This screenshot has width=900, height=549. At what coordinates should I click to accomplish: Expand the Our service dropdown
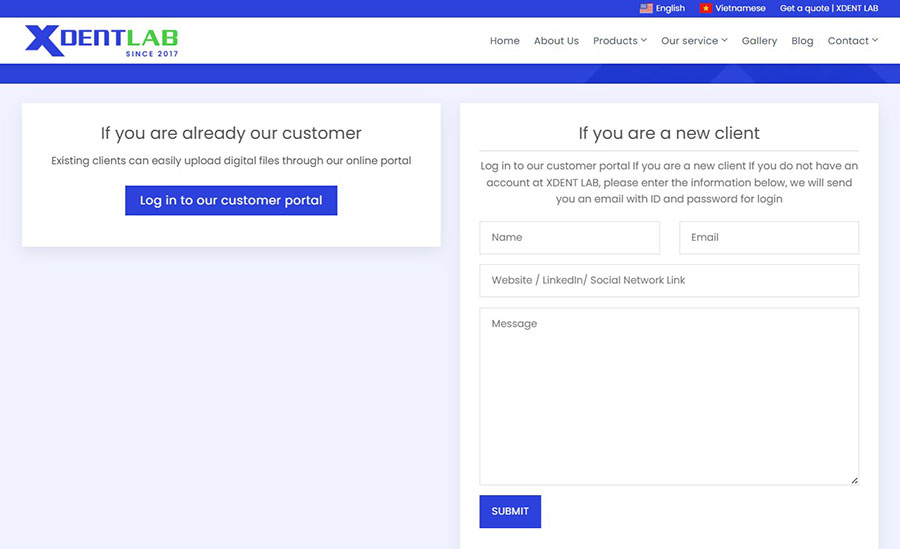pyautogui.click(x=694, y=41)
